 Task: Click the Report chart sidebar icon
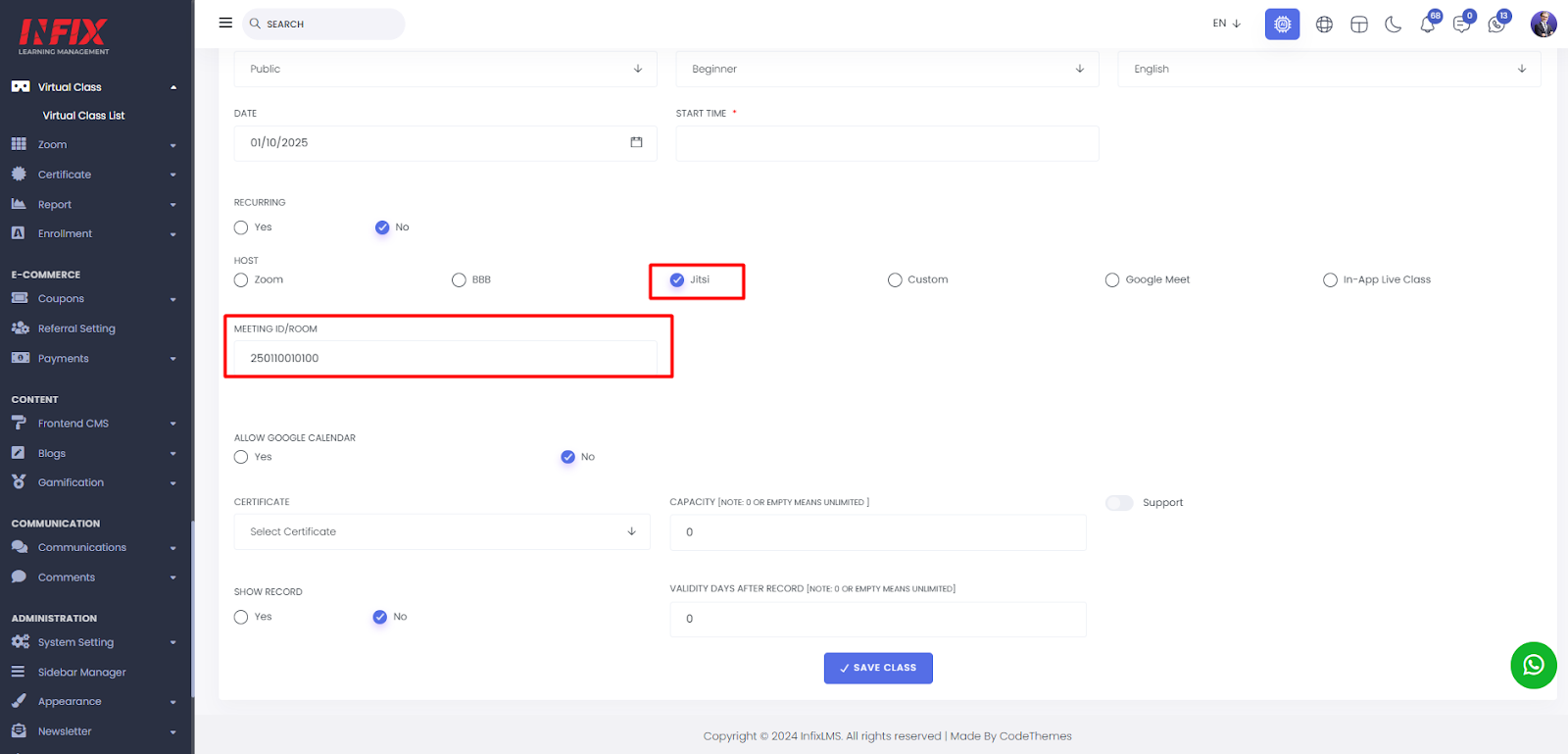pos(19,204)
